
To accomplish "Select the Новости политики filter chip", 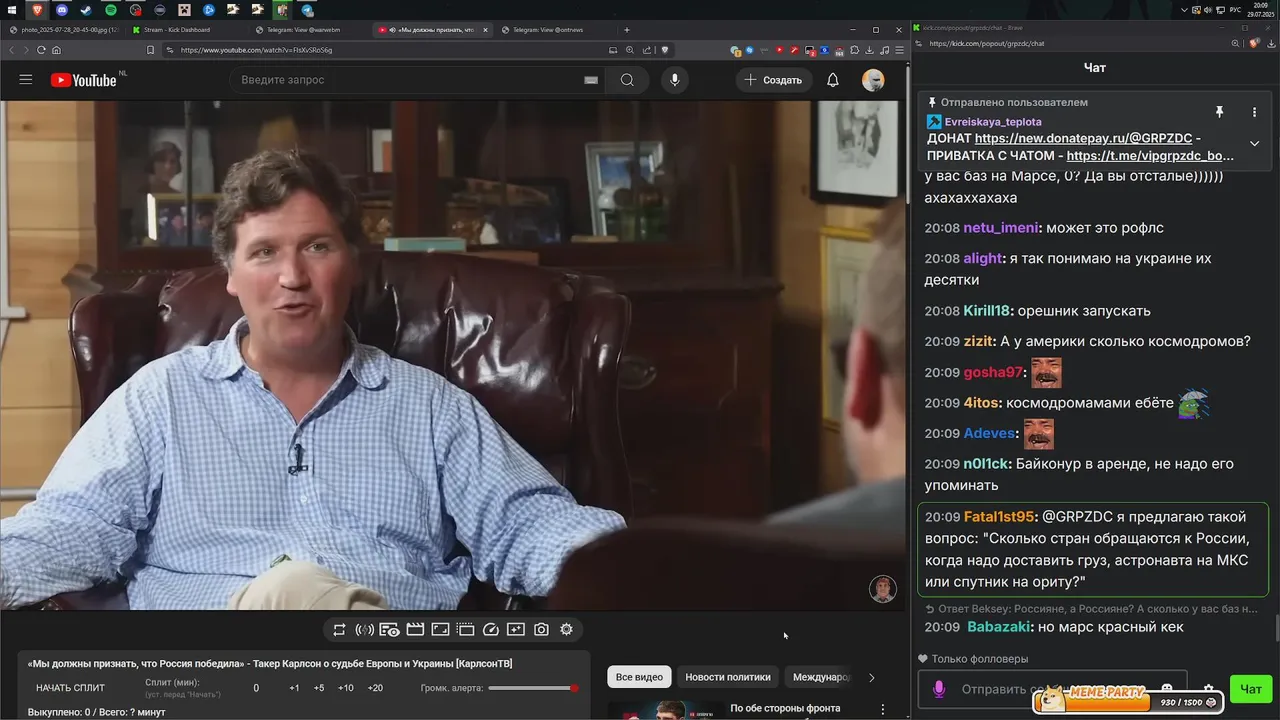I will point(728,677).
